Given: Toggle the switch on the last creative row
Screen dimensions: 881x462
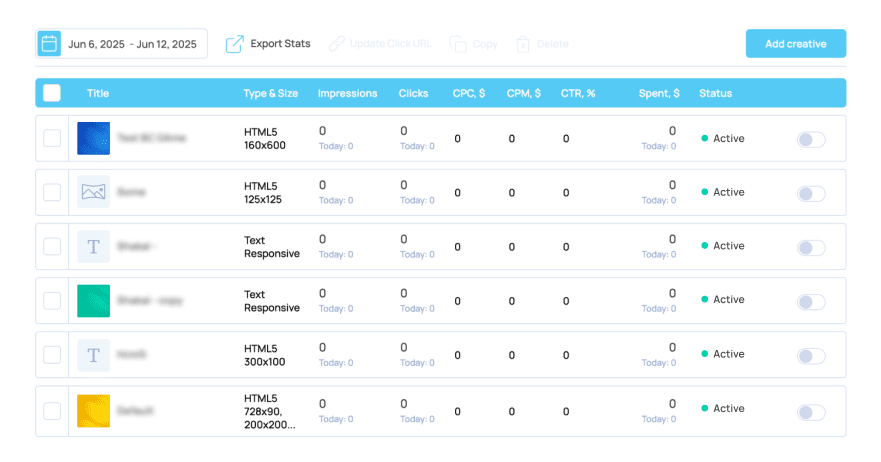Looking at the screenshot, I should pyautogui.click(x=811, y=412).
